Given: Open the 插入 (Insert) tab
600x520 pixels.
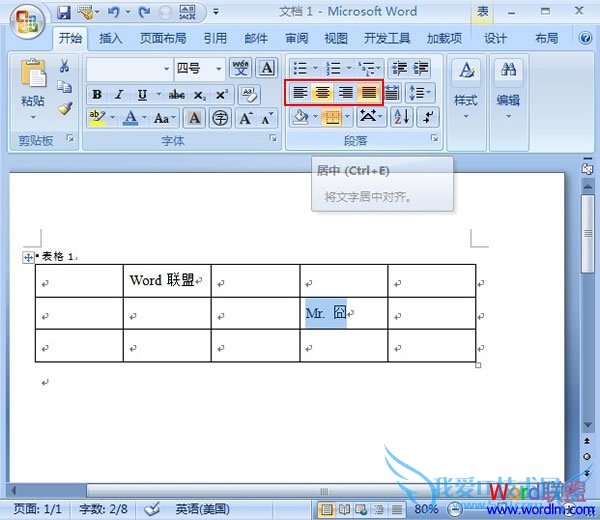Looking at the screenshot, I should [x=111, y=38].
